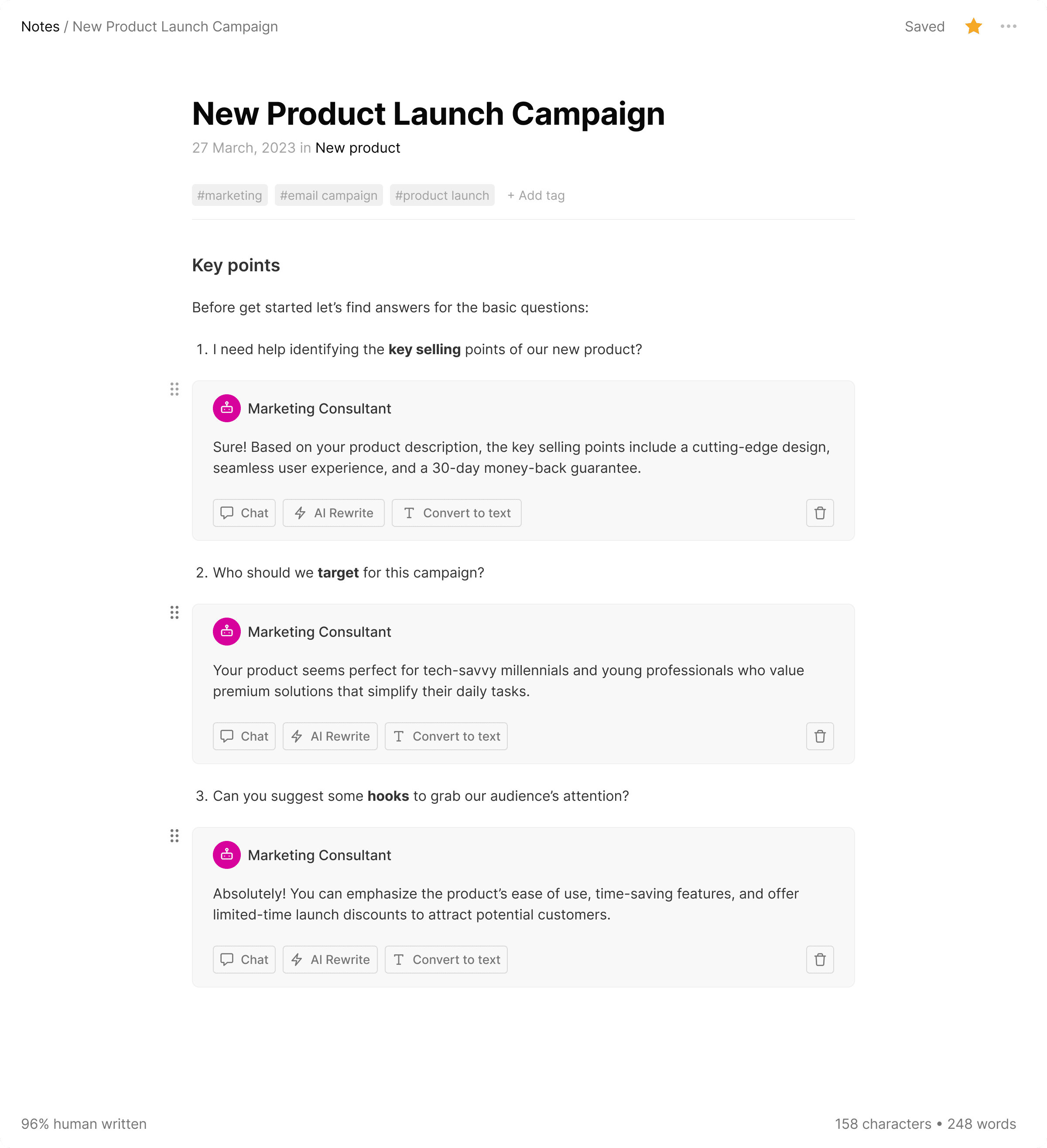1047x1148 pixels.
Task: Click the robot avatar in third consultant block
Action: point(227,855)
